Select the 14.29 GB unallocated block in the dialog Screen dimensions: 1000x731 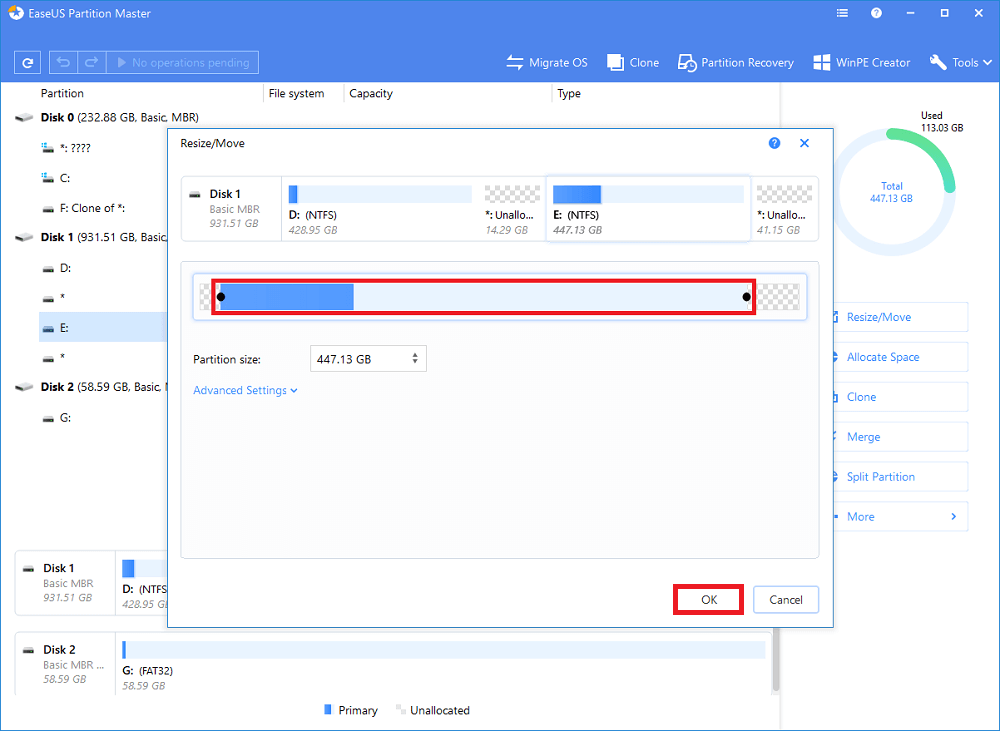click(511, 209)
